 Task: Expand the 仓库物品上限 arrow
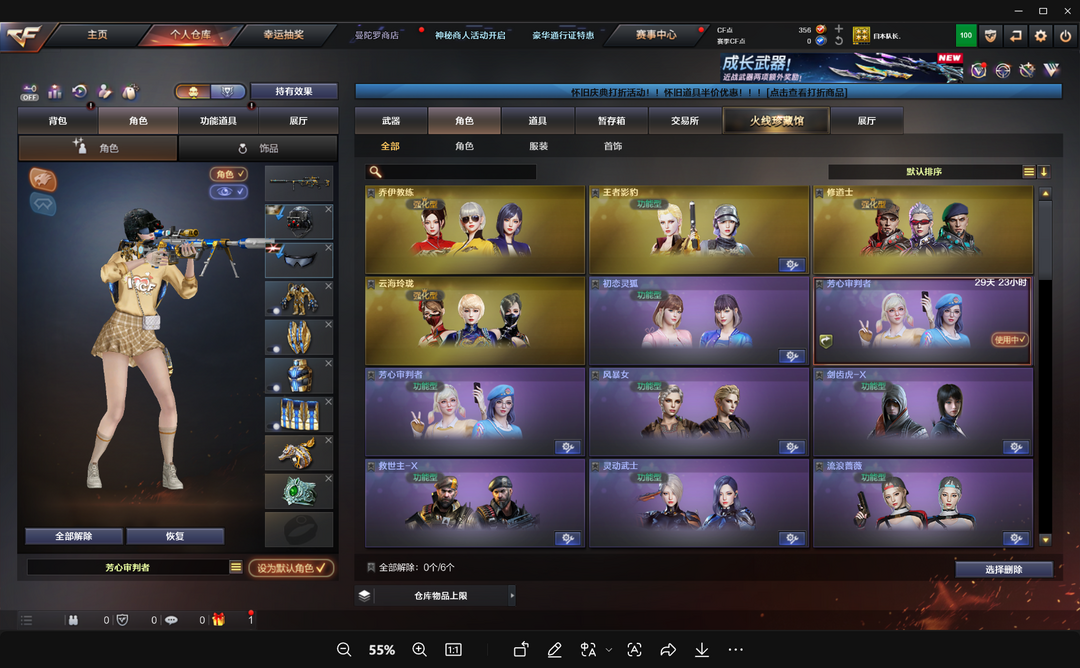(512, 596)
